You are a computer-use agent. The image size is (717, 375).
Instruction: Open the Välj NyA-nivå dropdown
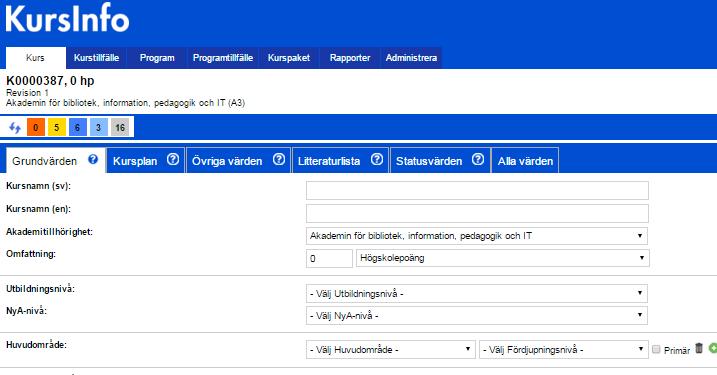click(477, 316)
